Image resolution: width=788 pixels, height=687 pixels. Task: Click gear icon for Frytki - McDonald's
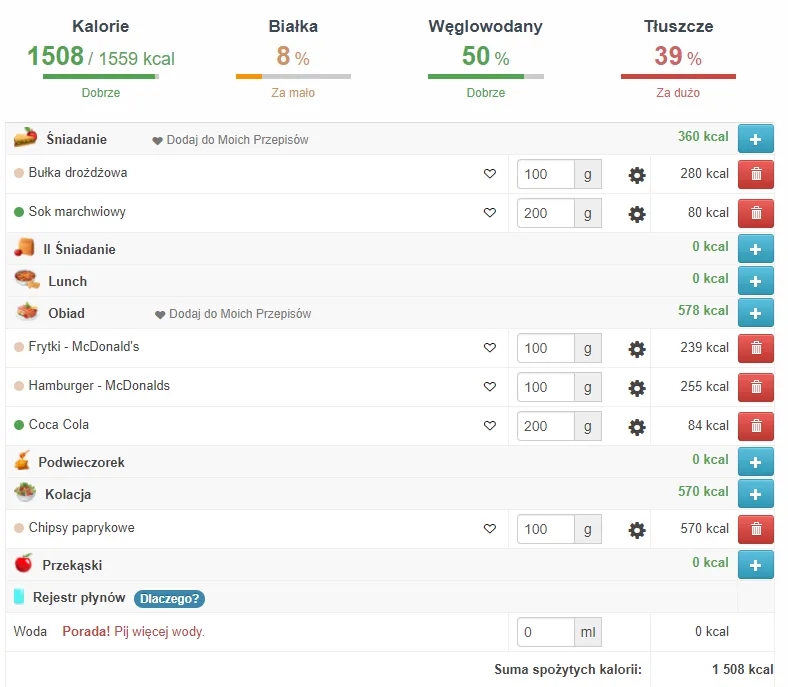[x=636, y=349]
